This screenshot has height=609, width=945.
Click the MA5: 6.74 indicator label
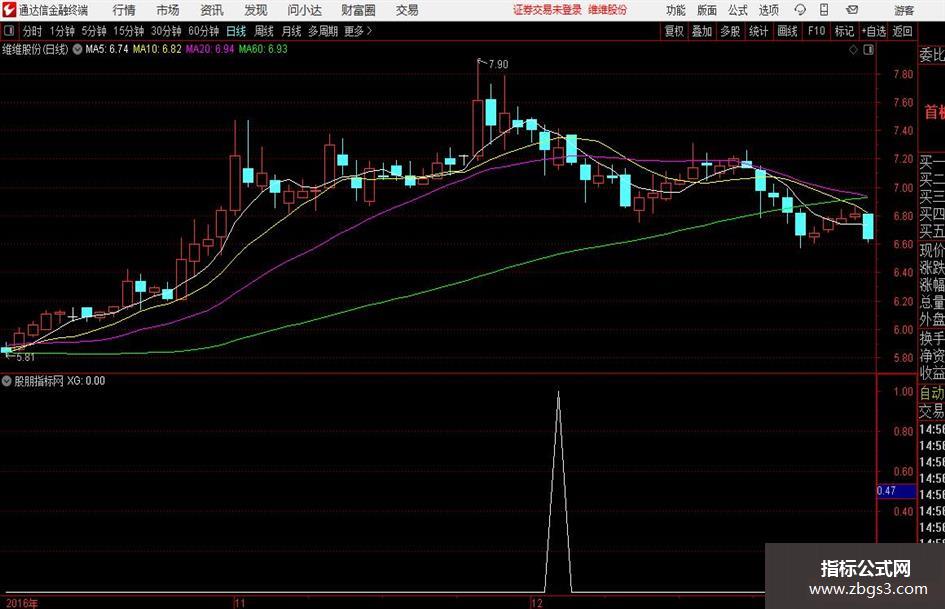point(107,49)
